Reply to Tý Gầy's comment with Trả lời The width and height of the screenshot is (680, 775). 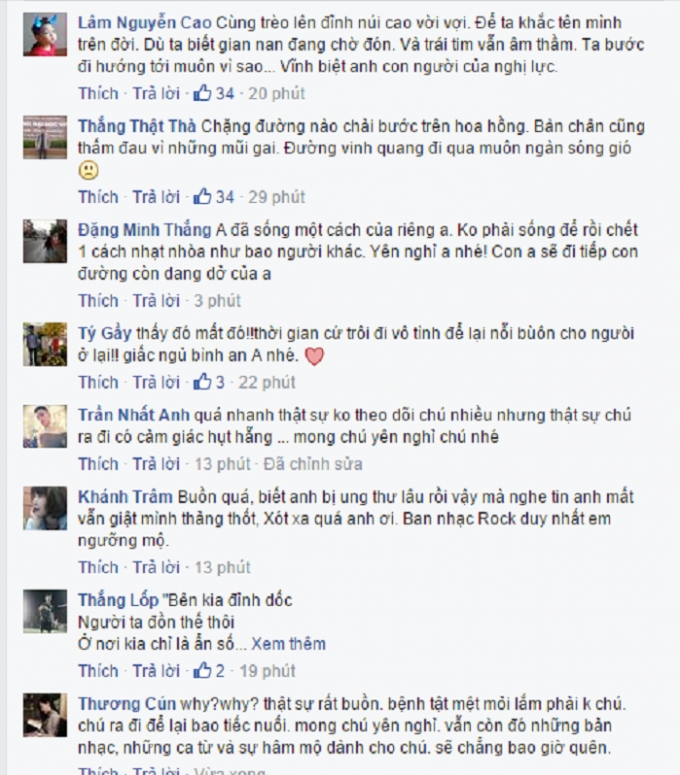[156, 382]
